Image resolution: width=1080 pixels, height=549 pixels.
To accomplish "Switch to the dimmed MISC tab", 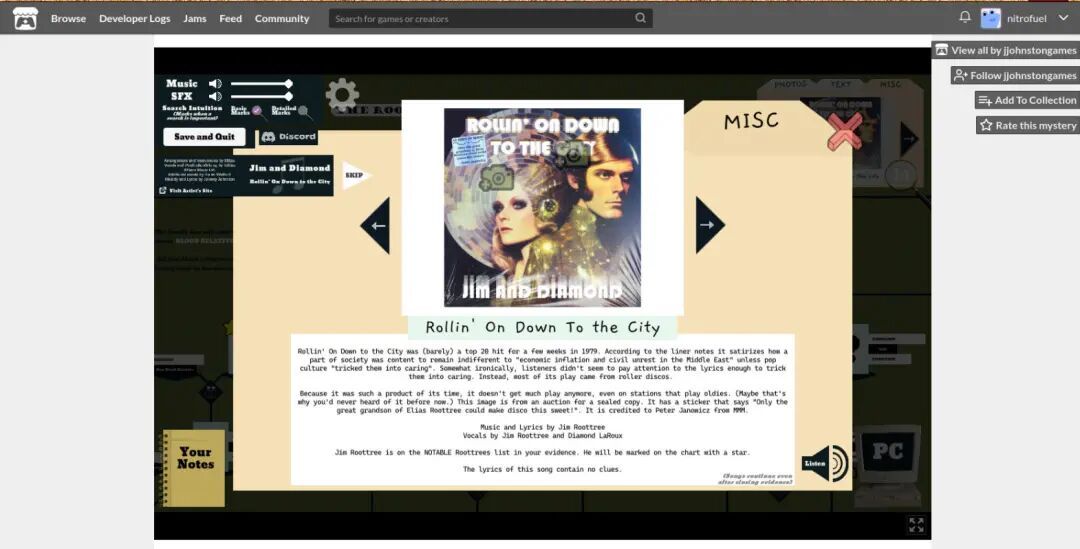I will 890,84.
